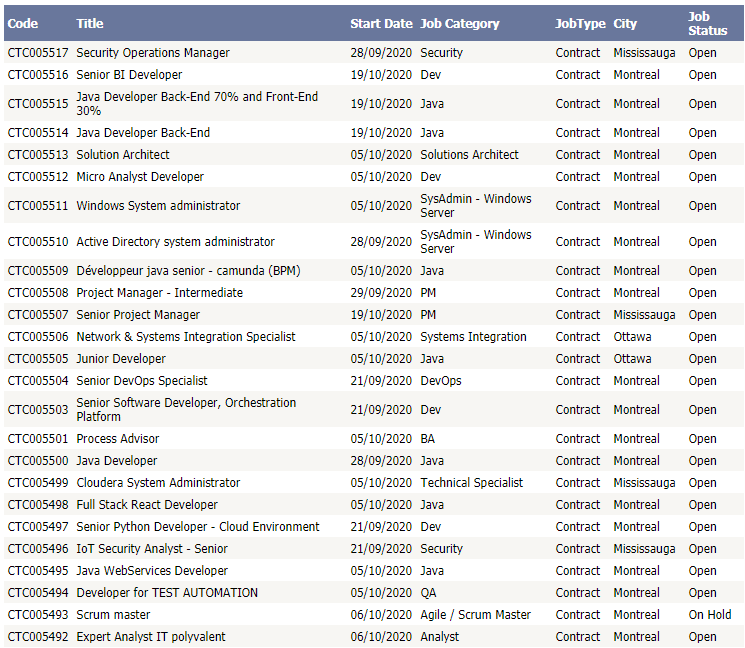
Task: Click Mississauga city in CTC005499 row
Action: pos(644,483)
